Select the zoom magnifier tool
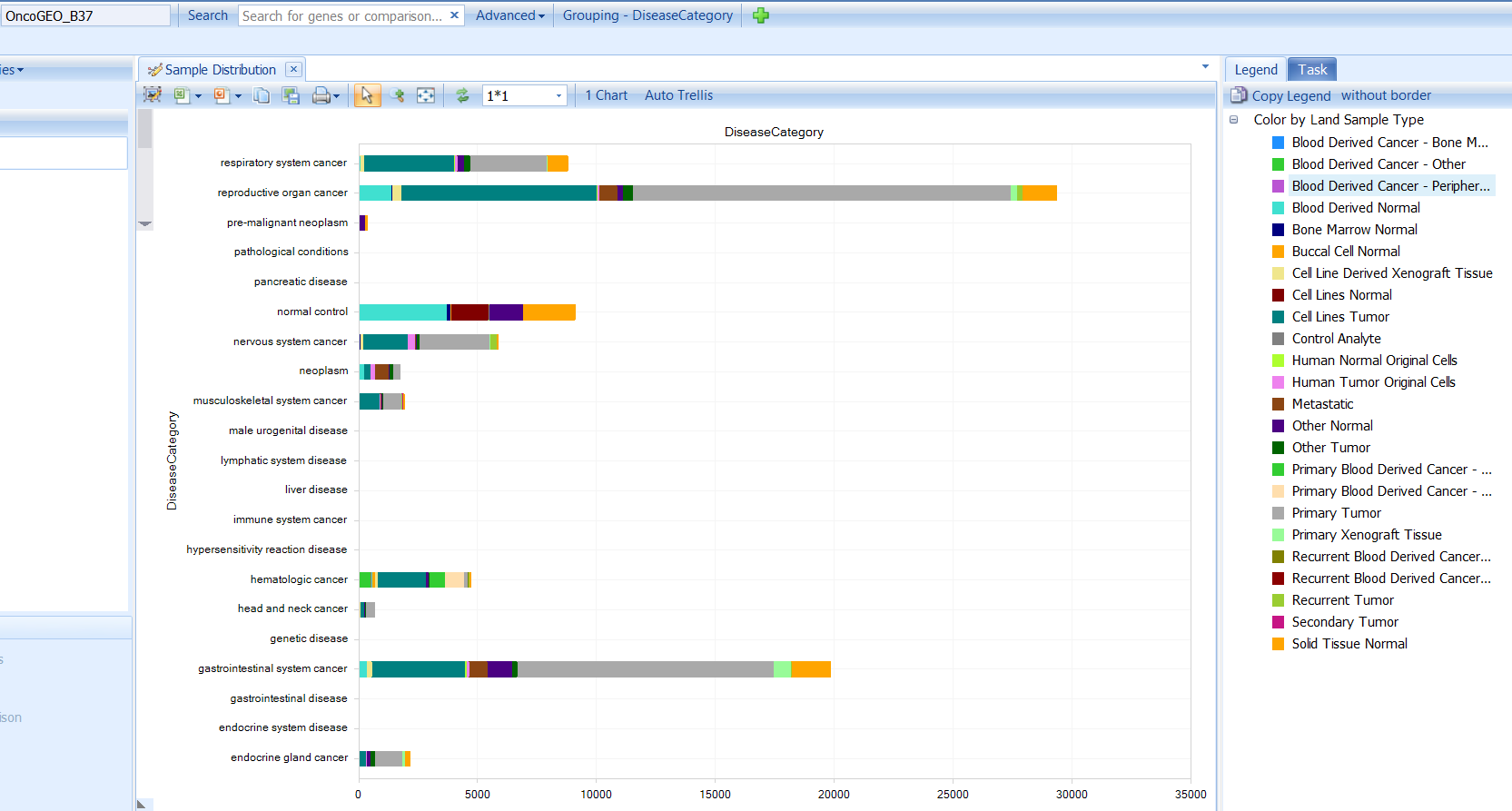Image resolution: width=1512 pixels, height=811 pixels. (x=397, y=95)
